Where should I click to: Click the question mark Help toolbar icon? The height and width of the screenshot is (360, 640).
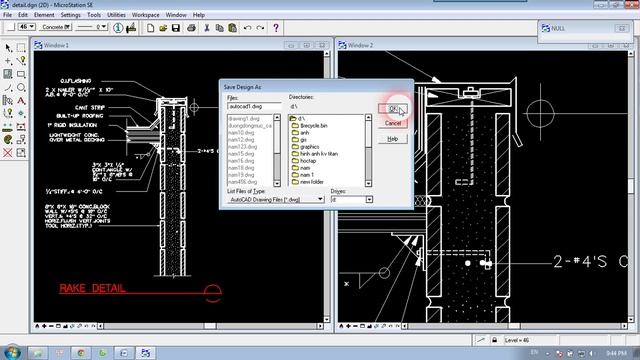pyautogui.click(x=276, y=28)
